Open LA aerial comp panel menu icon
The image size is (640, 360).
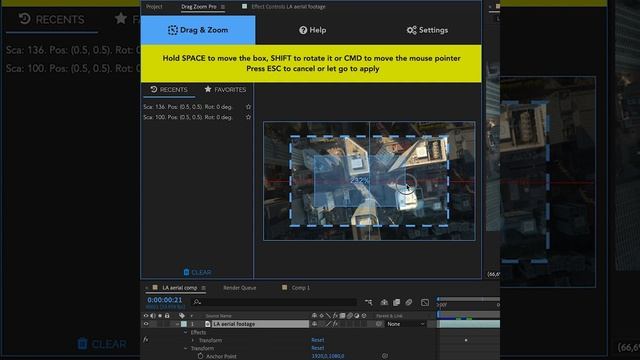pyautogui.click(x=203, y=288)
